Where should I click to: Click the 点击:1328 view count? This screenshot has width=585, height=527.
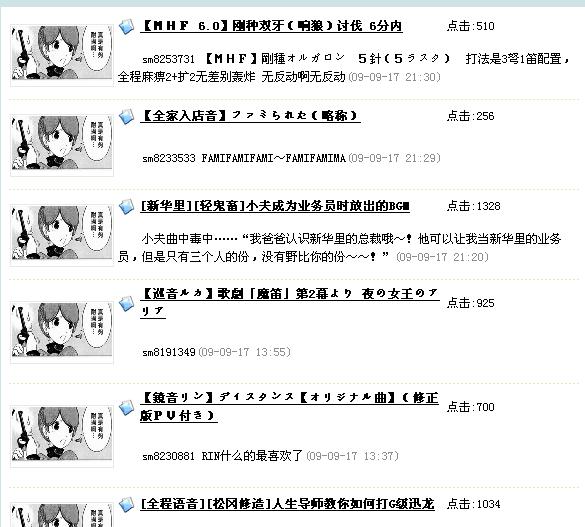pos(473,206)
